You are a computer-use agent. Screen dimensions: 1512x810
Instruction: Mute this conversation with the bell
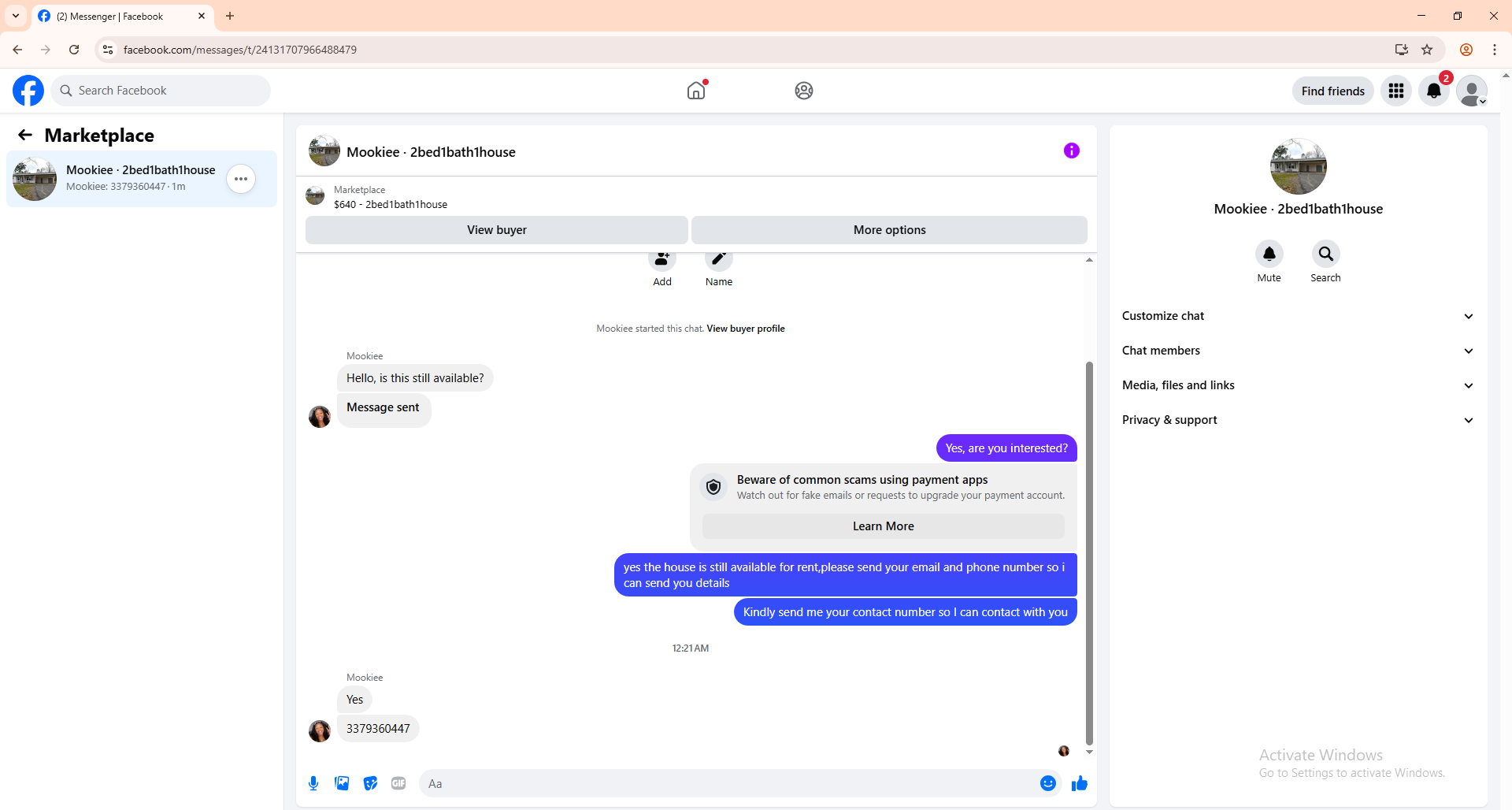[x=1269, y=254]
